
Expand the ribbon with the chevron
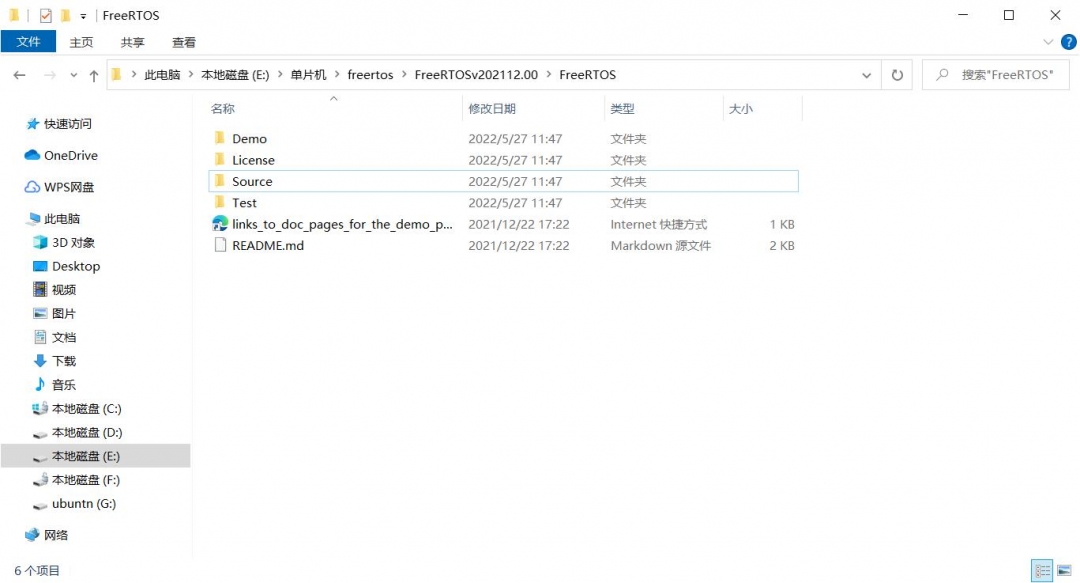pos(1048,42)
